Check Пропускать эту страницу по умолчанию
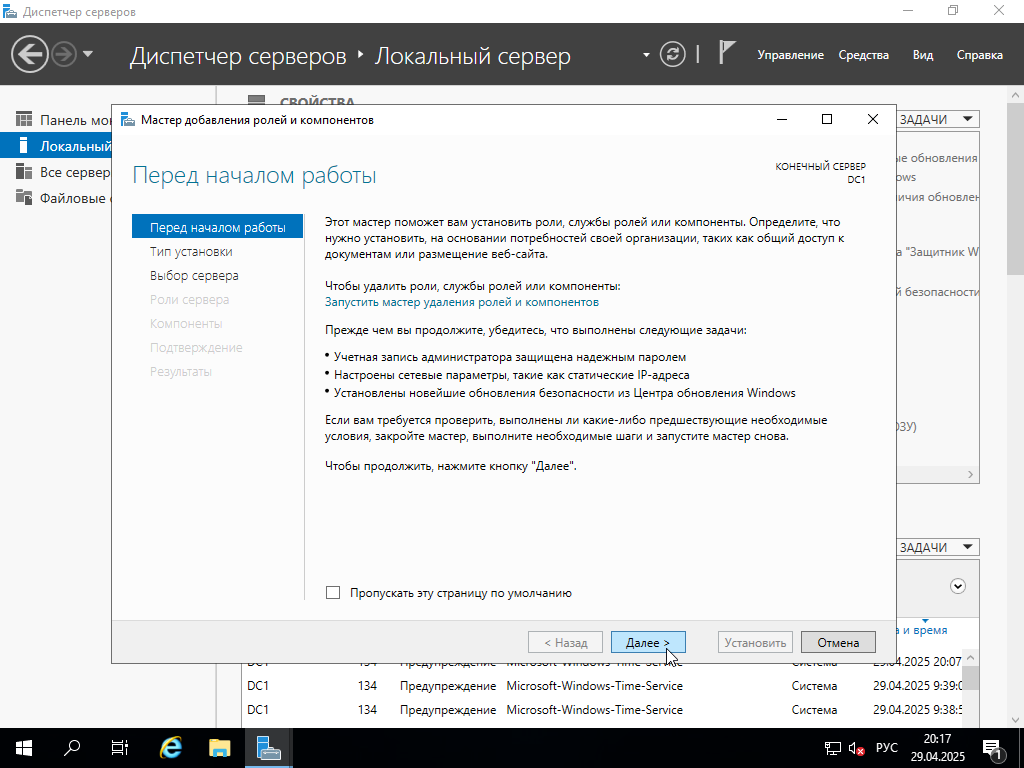This screenshot has width=1024, height=768. coord(333,593)
